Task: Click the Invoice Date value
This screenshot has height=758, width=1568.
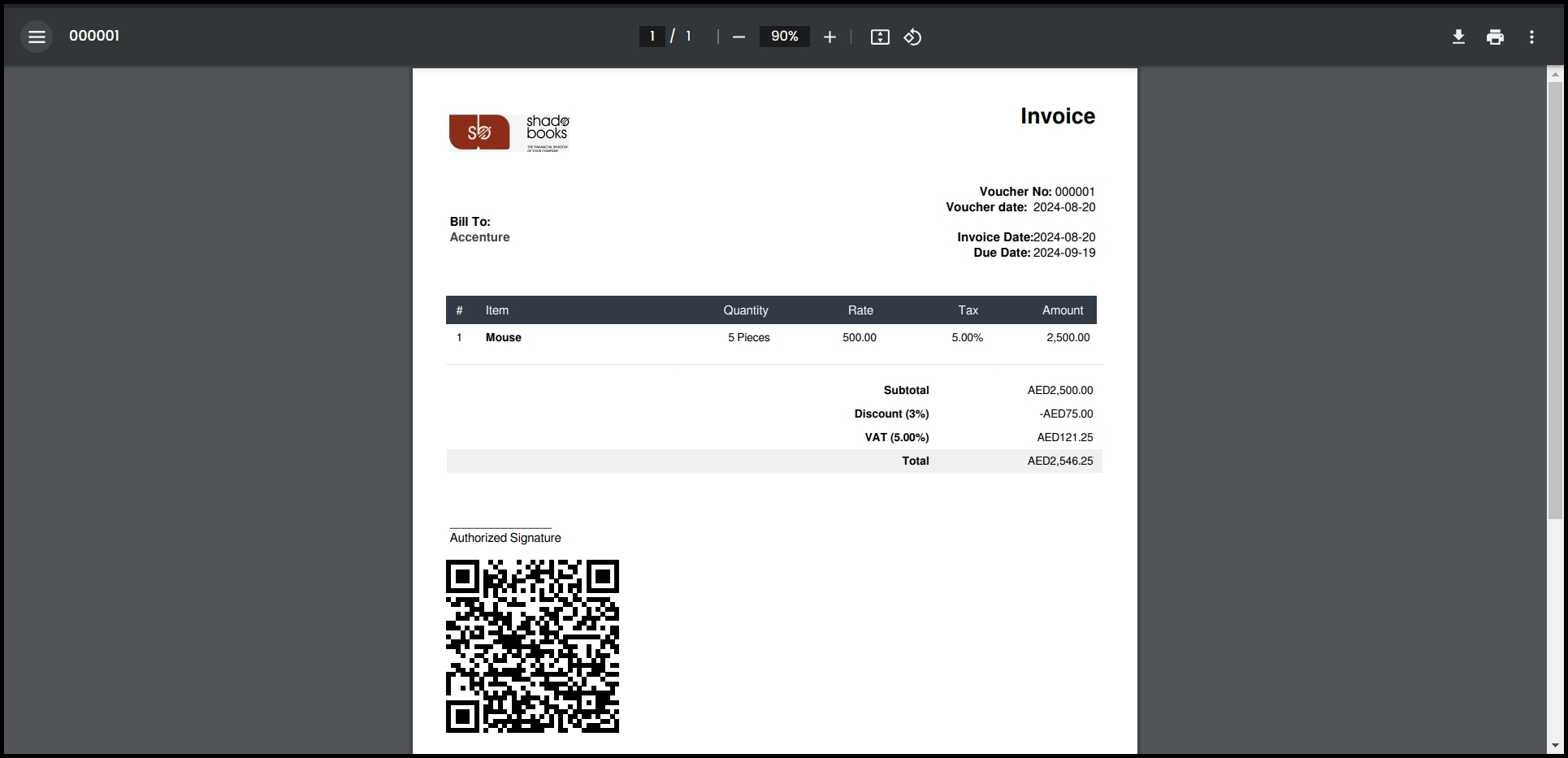Action: click(1064, 237)
